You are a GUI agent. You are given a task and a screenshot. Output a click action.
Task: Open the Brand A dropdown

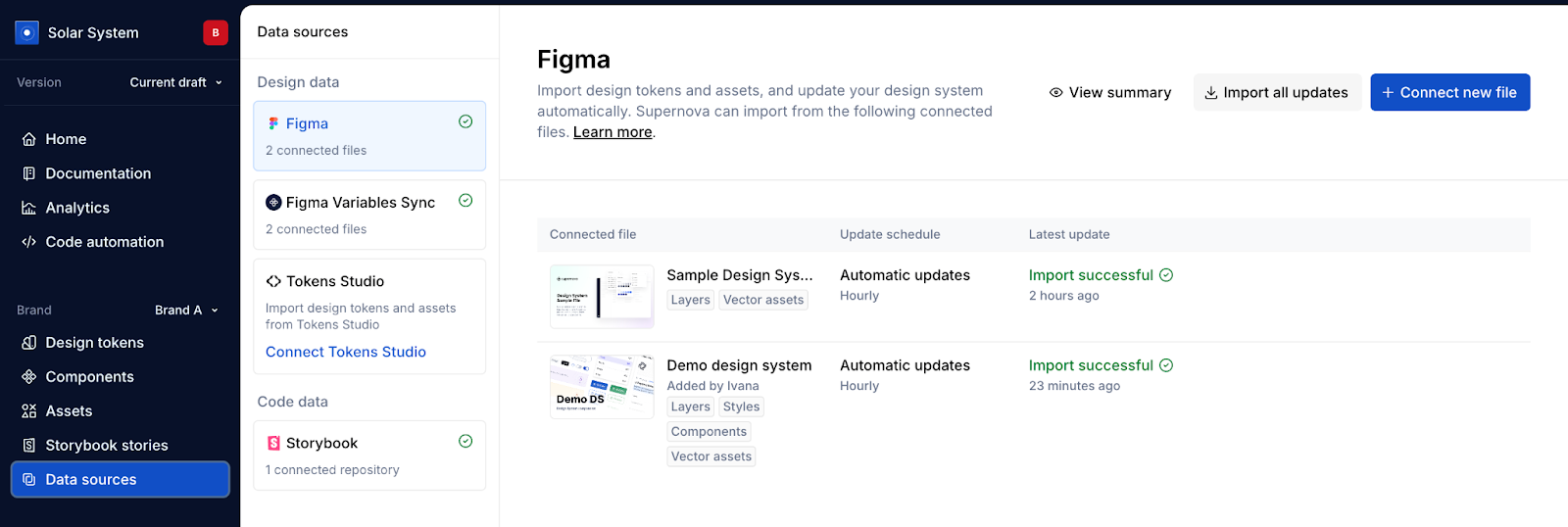click(x=187, y=311)
